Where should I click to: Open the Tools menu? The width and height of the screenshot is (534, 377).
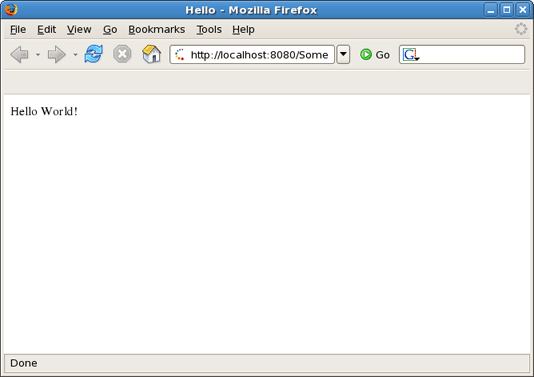click(209, 30)
